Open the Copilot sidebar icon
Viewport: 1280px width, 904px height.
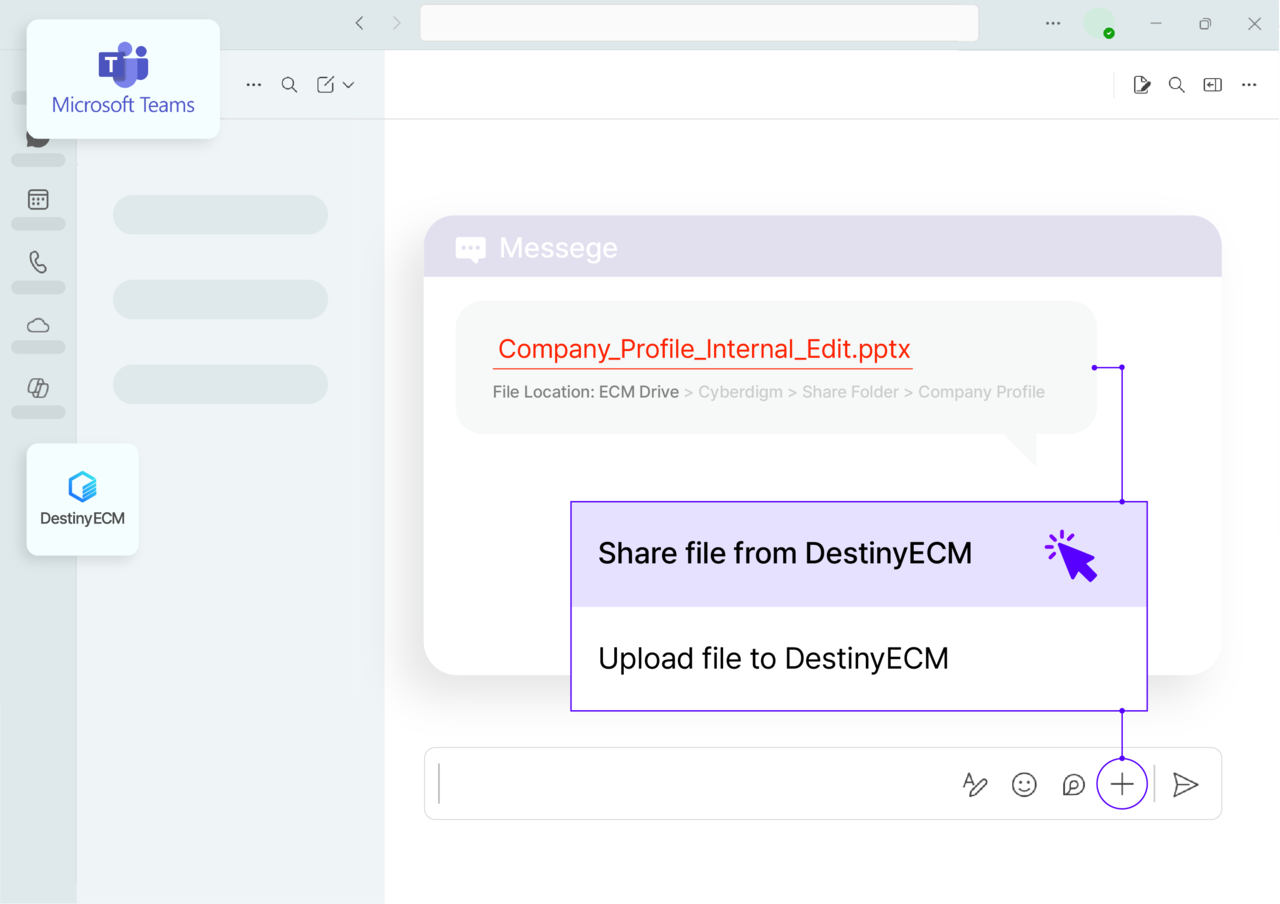[38, 388]
